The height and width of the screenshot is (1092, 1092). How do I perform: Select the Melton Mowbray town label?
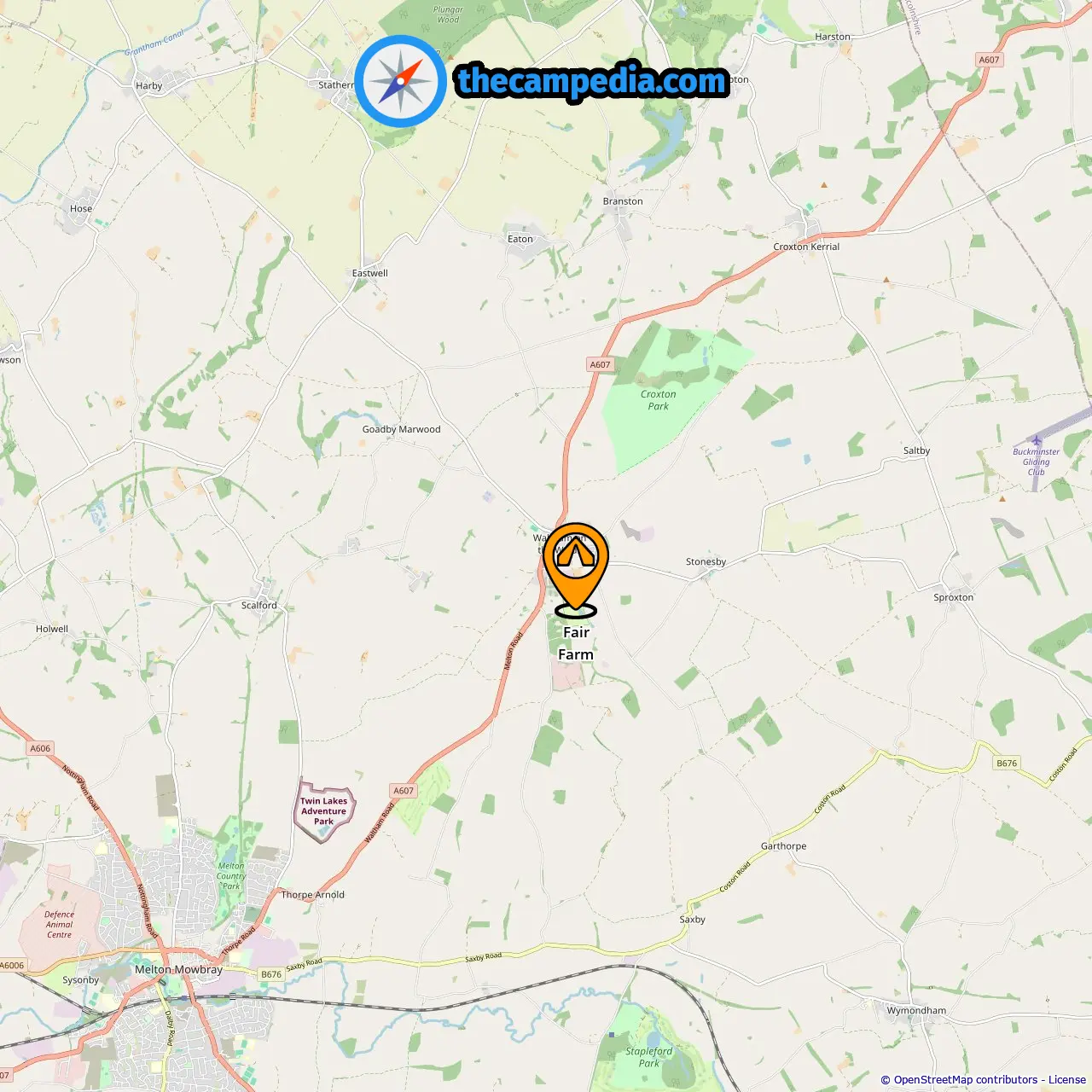(178, 969)
